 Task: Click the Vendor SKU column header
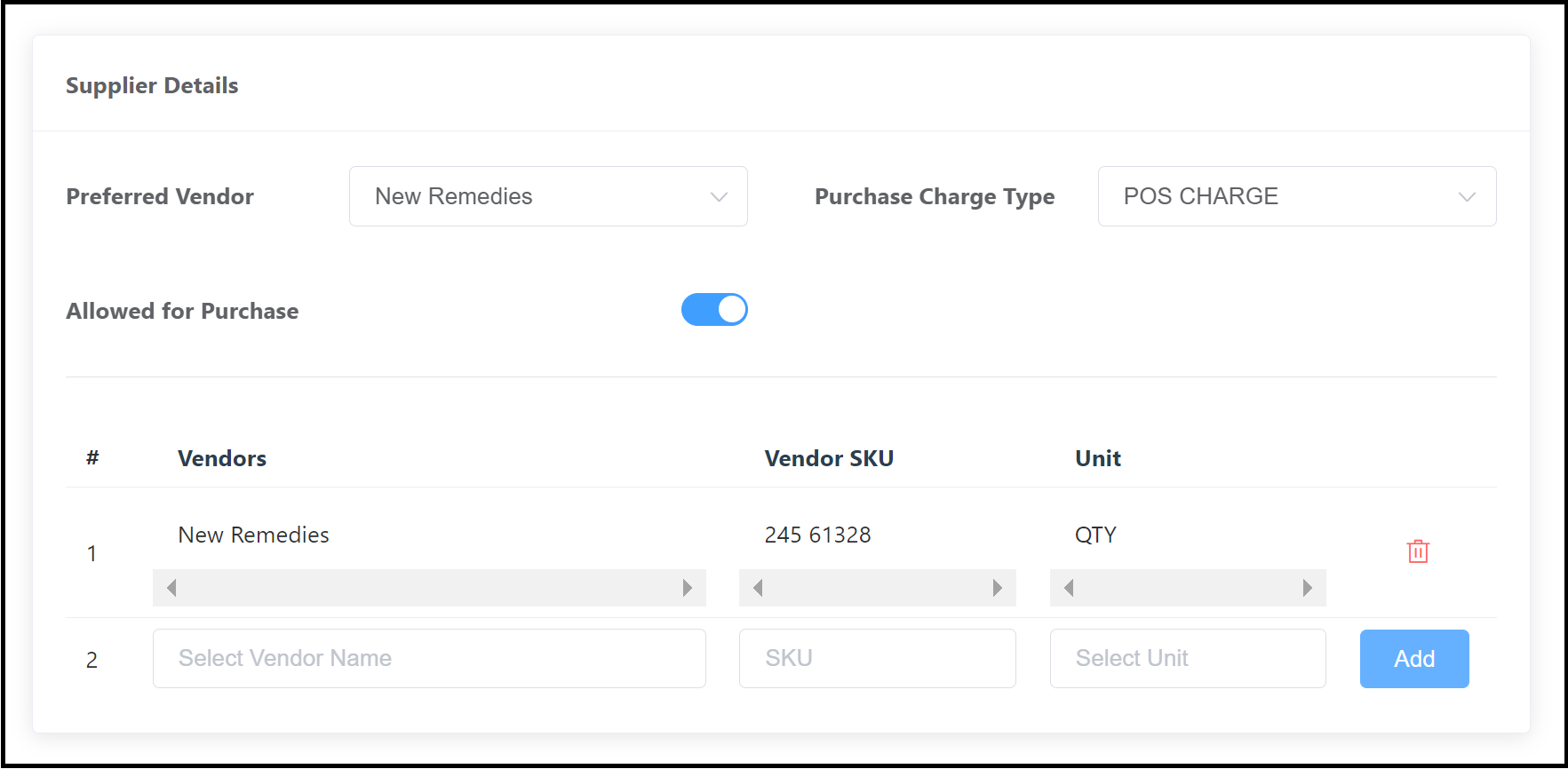tap(829, 458)
